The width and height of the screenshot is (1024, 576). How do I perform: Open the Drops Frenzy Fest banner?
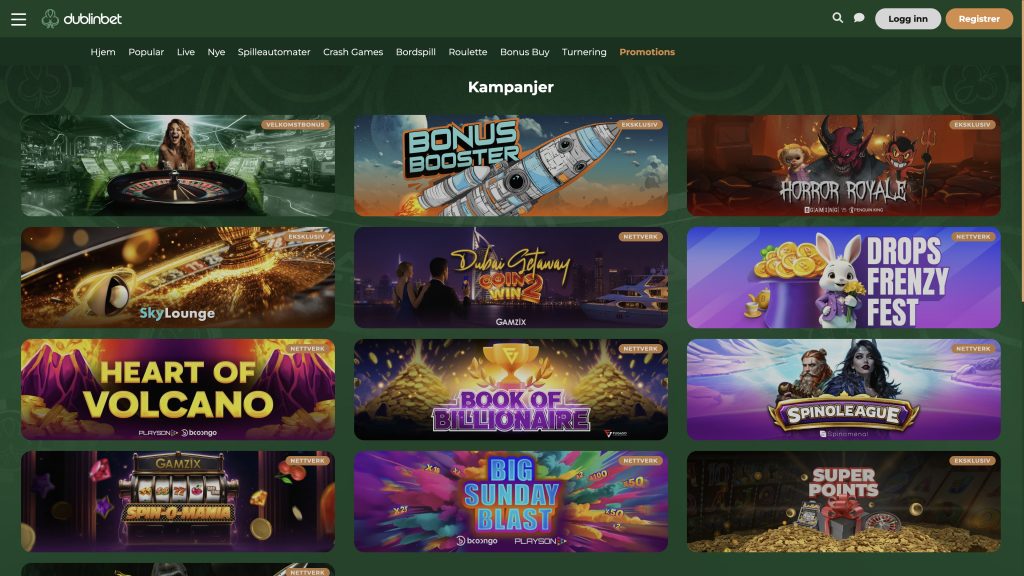coord(843,278)
